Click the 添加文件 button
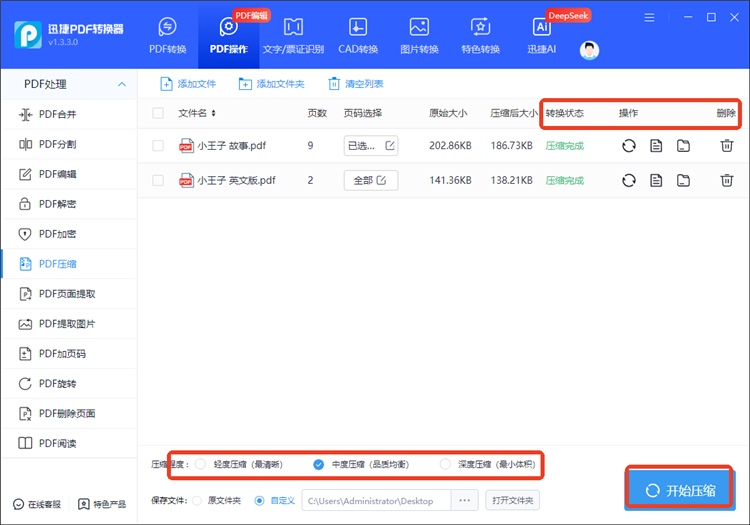Screen dimensions: 750x525 pos(188,84)
